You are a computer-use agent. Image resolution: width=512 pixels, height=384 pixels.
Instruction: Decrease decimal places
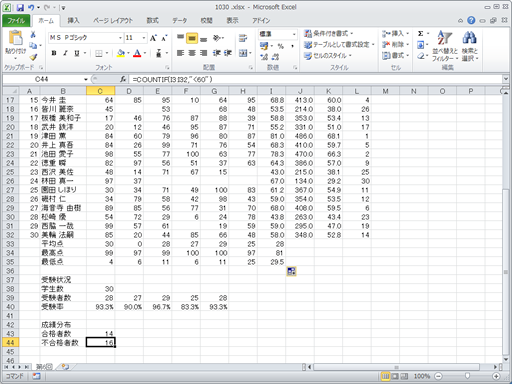[x=275, y=57]
